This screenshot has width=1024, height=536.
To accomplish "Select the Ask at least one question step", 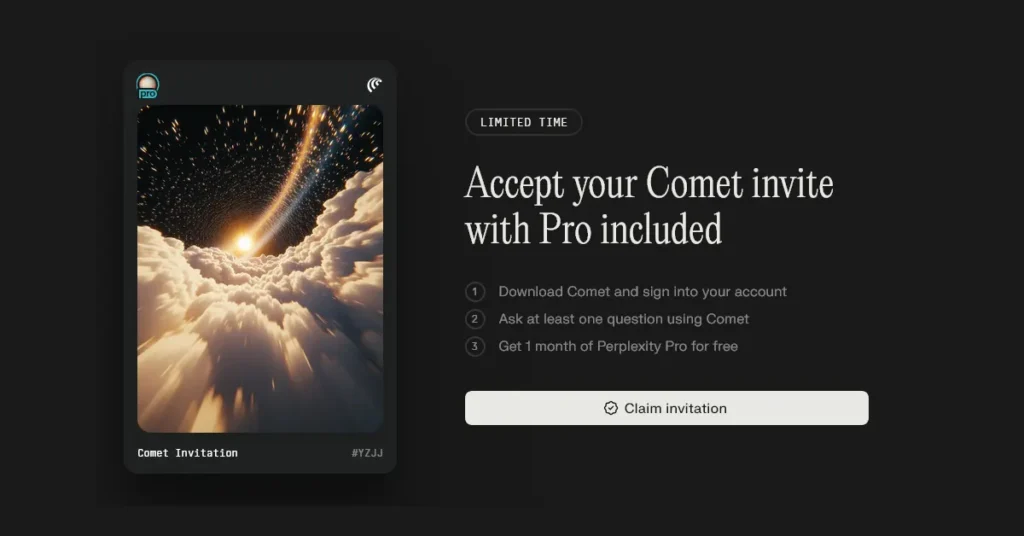I will tap(624, 319).
